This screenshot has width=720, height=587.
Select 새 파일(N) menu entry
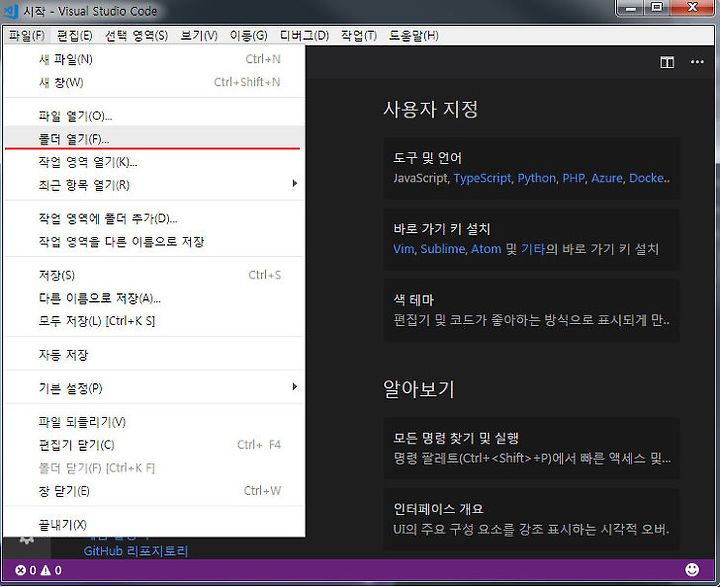(154, 59)
